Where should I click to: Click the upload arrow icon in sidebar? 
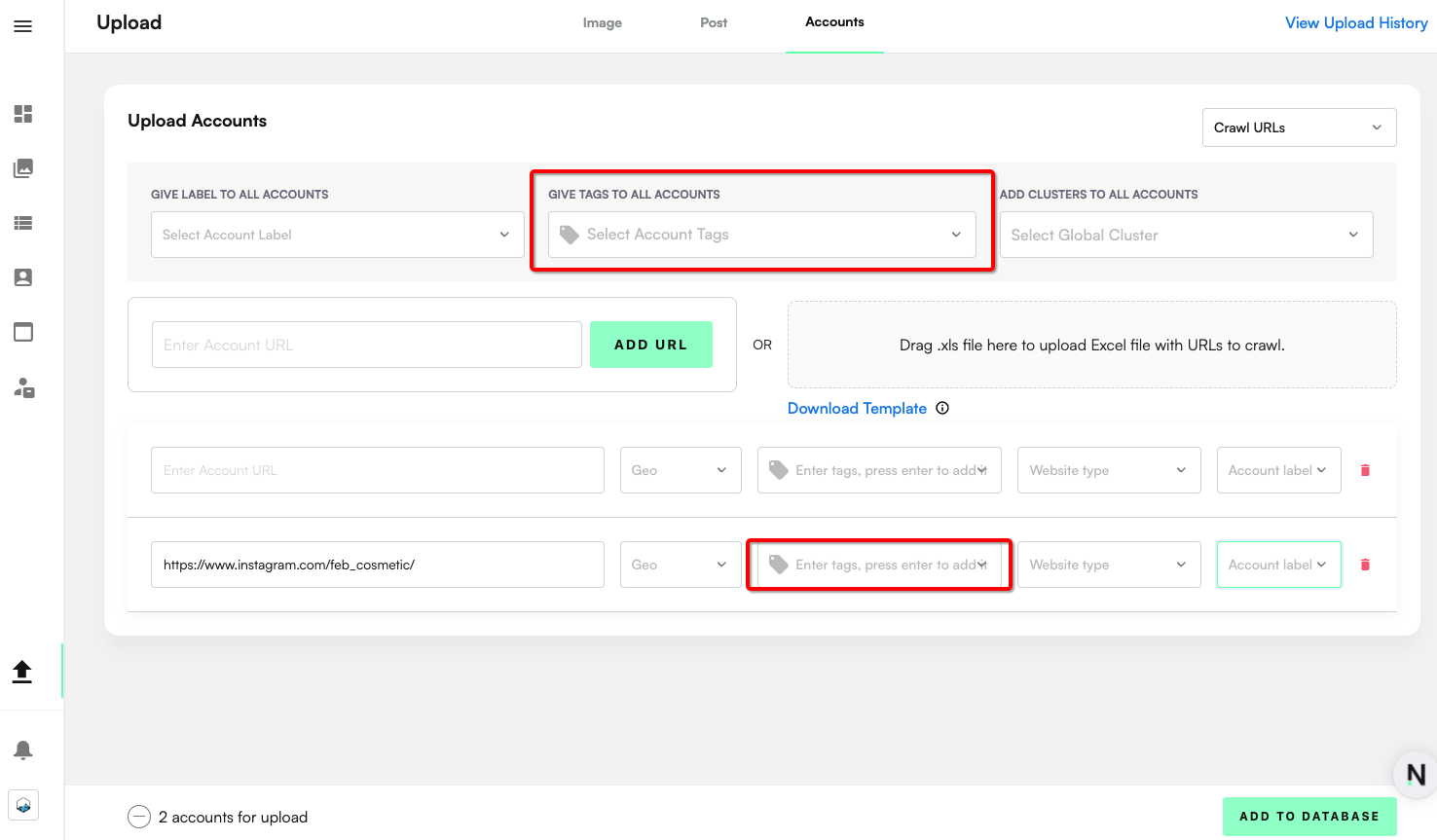22,671
